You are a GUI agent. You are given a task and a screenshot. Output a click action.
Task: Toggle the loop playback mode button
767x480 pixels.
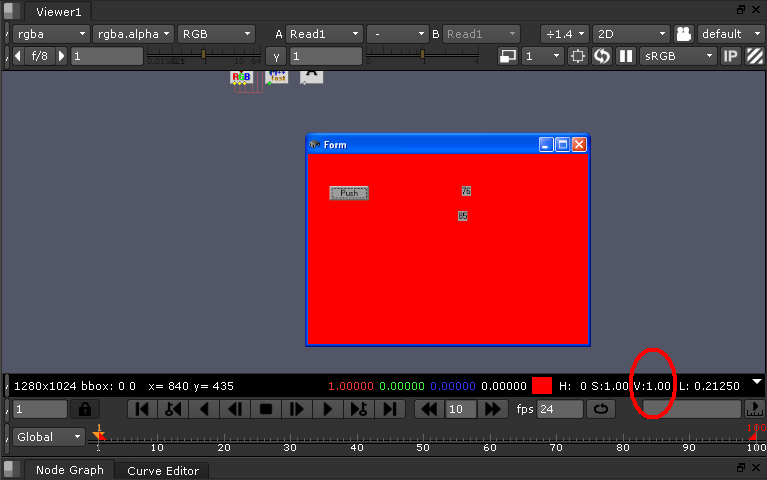tap(601, 409)
